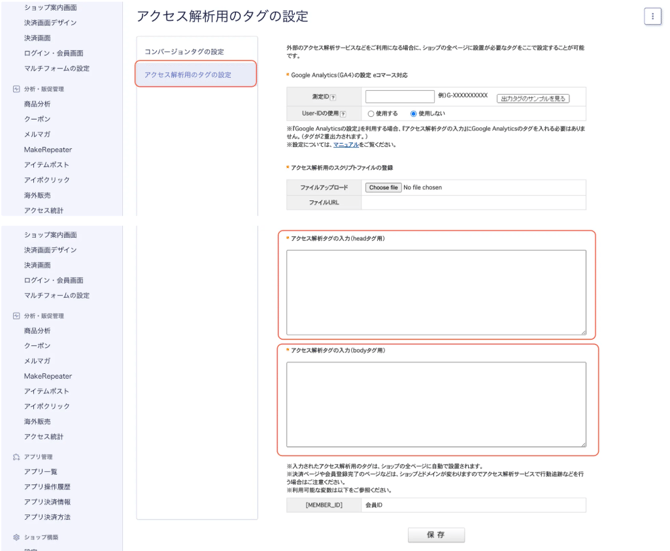Image resolution: width=670 pixels, height=551 pixels.
Task: Open アプリ操作履歴 in sidebar
Action: pos(47,487)
